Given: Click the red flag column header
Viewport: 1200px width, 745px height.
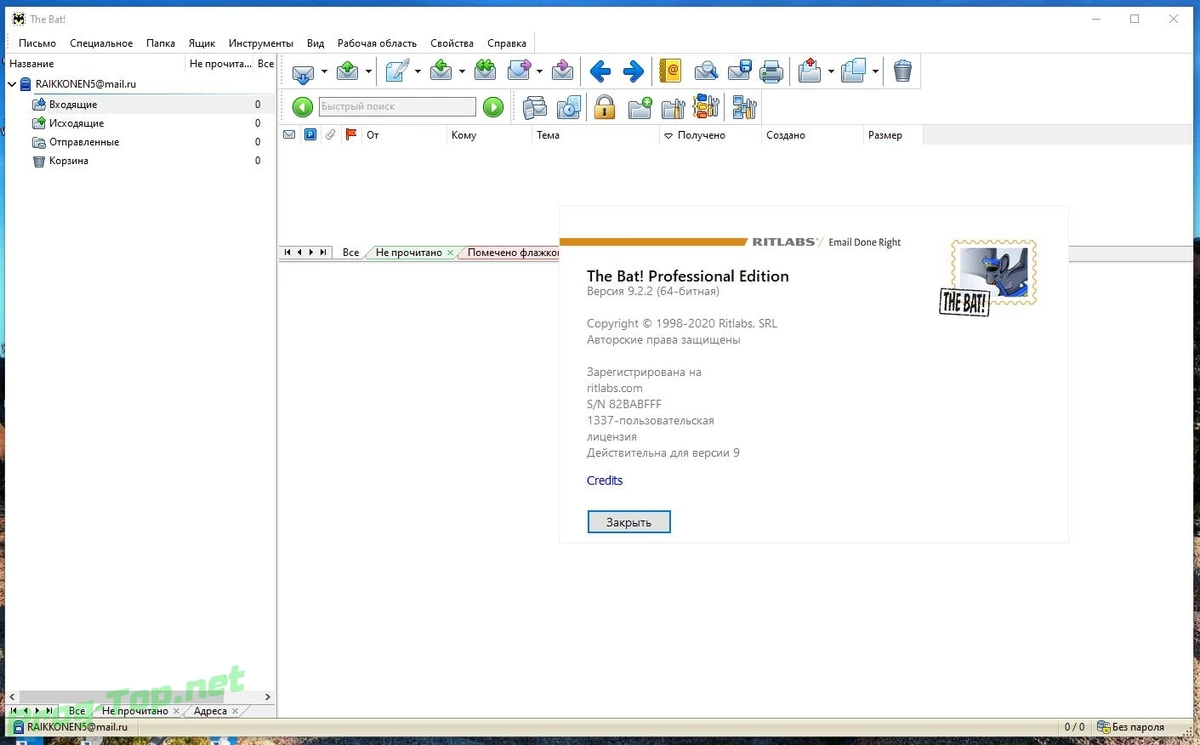Looking at the screenshot, I should click(351, 135).
